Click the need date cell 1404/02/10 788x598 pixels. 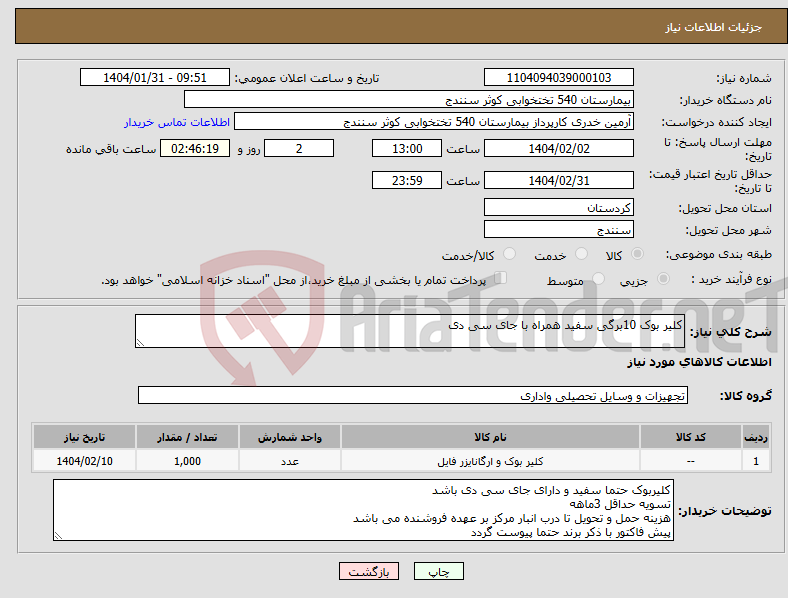click(x=84, y=461)
